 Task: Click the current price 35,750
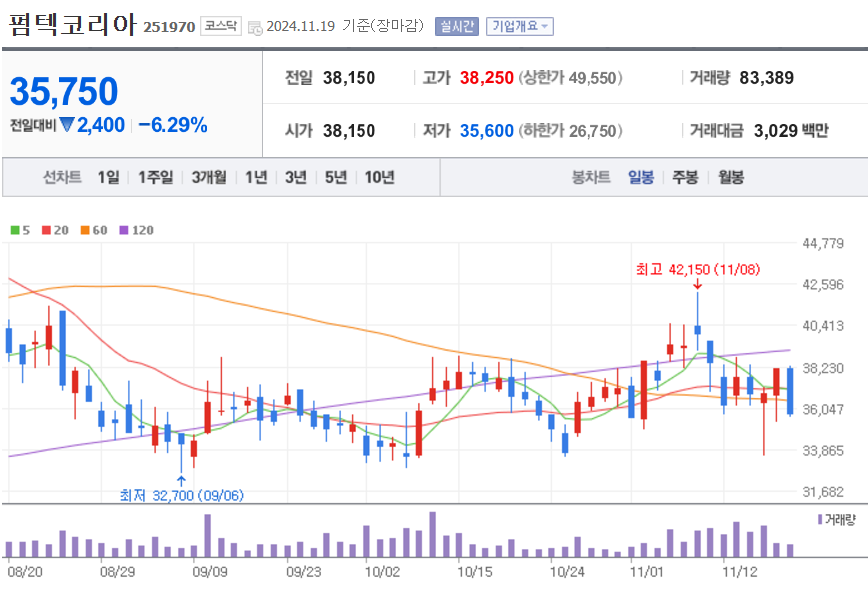click(64, 91)
